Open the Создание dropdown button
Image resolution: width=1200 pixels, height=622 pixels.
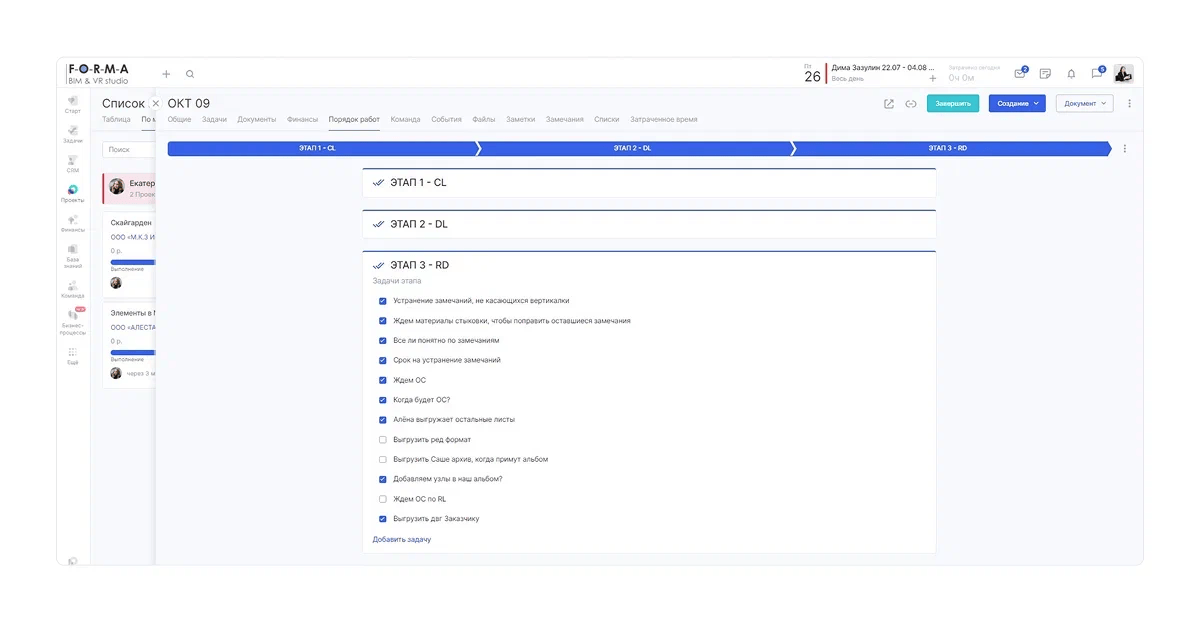click(x=1017, y=103)
